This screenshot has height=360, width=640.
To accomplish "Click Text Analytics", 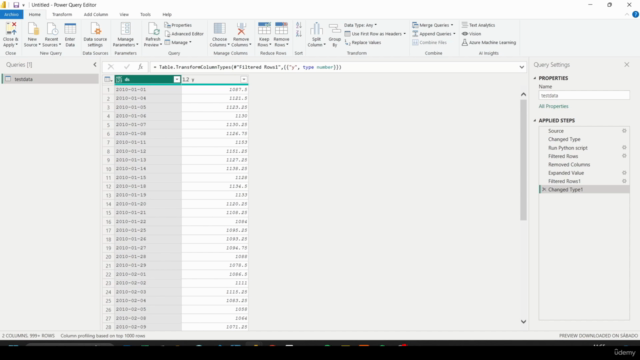I will coord(478,25).
